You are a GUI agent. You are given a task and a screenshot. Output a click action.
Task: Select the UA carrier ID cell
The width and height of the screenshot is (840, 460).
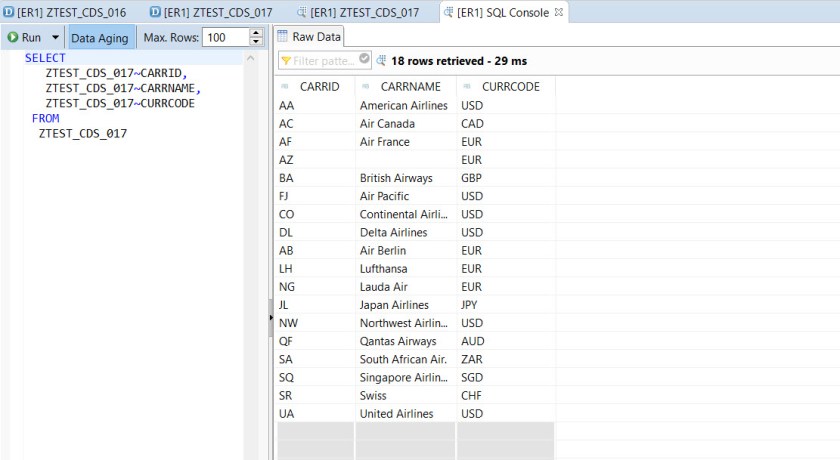[x=314, y=414]
